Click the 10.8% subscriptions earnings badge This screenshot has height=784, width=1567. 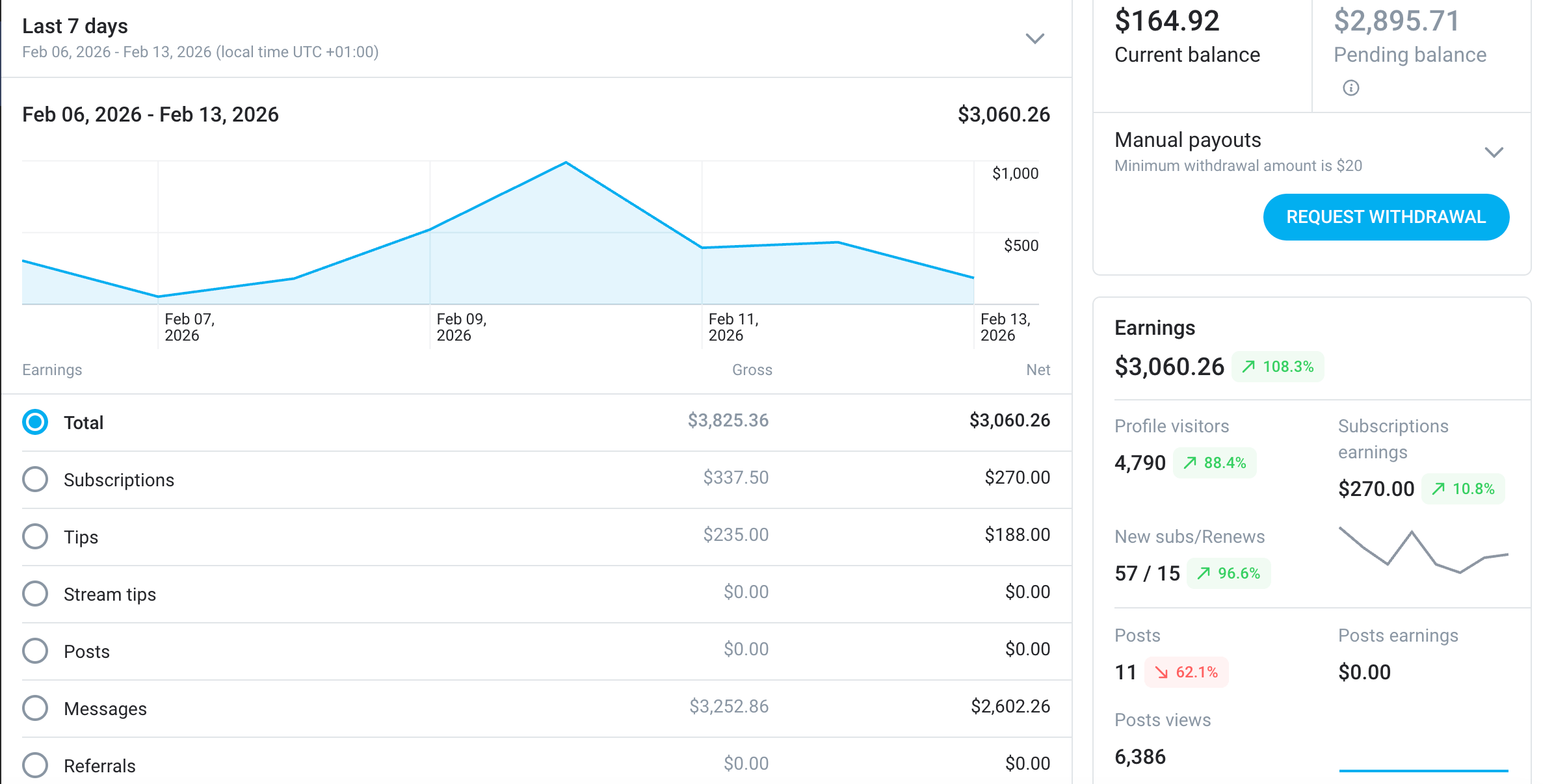pos(1463,489)
